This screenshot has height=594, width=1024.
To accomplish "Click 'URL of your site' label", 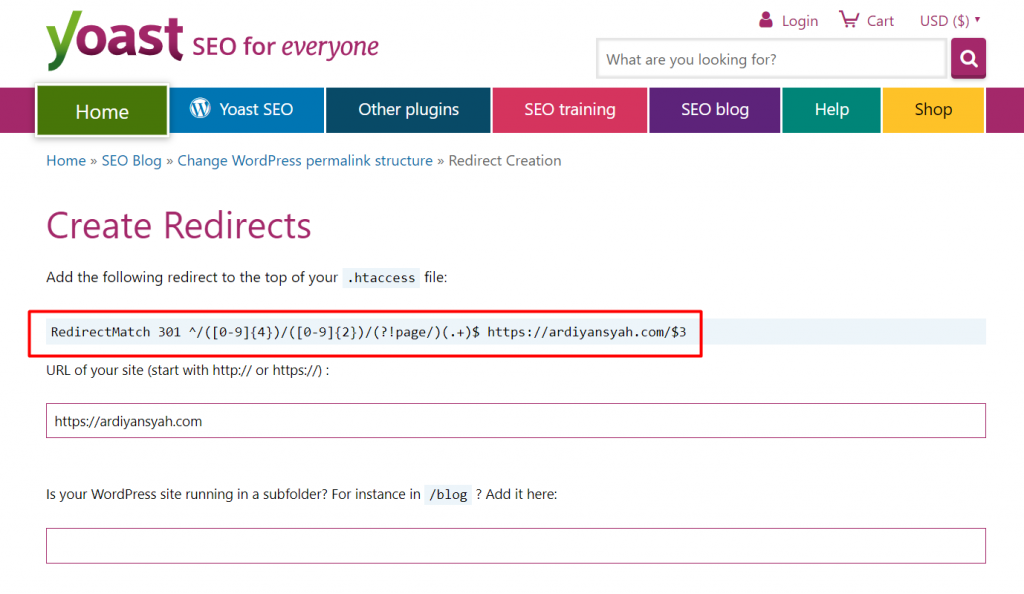I will [187, 370].
